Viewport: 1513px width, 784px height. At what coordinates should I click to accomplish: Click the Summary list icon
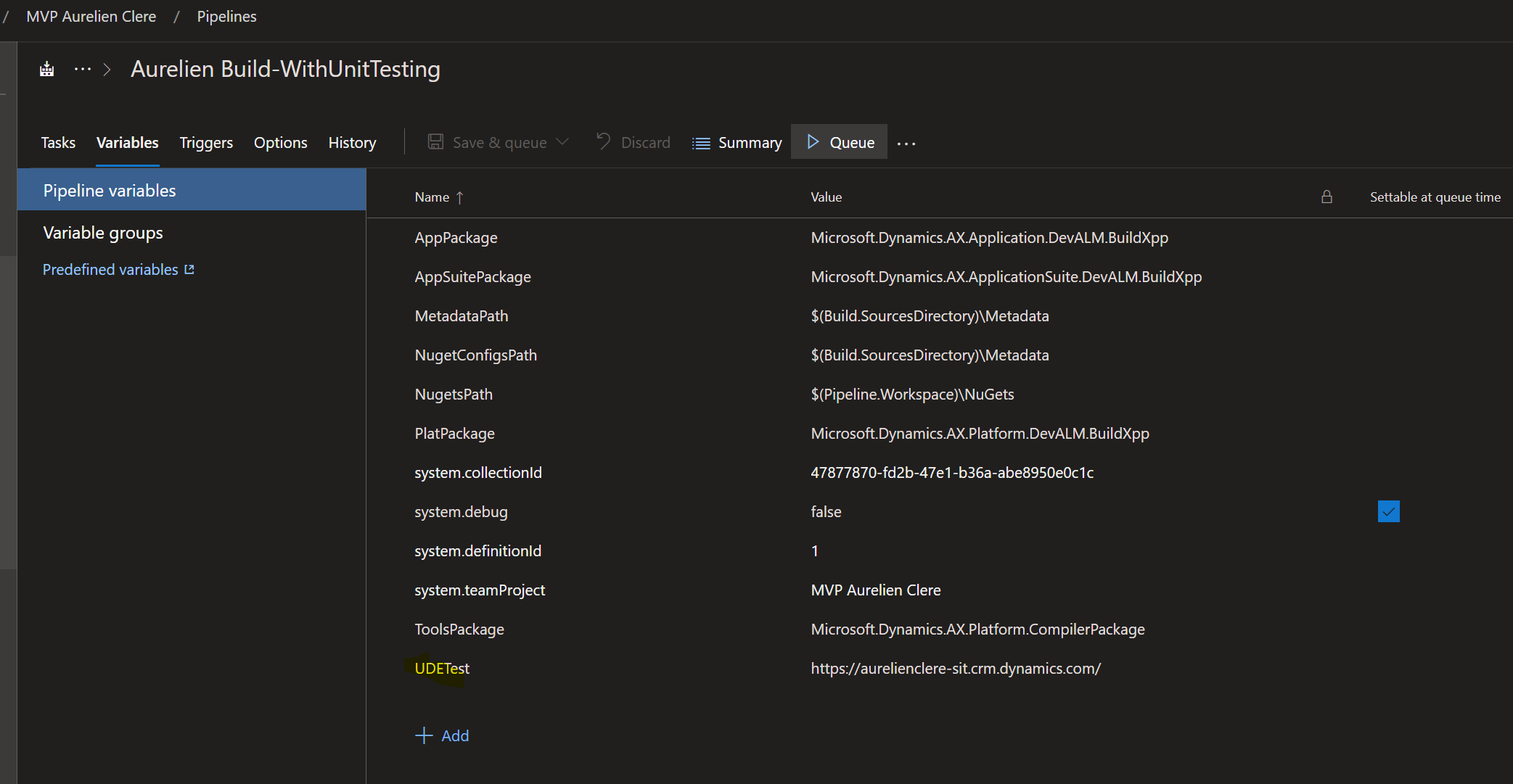click(x=701, y=143)
